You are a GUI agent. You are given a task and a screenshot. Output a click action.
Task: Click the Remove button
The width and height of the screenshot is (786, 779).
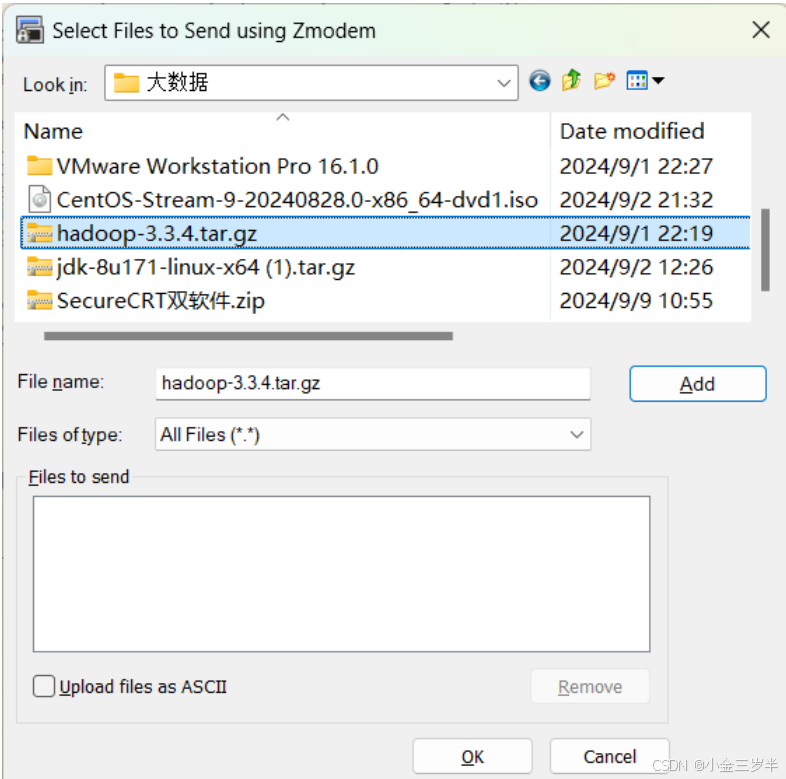pos(590,686)
